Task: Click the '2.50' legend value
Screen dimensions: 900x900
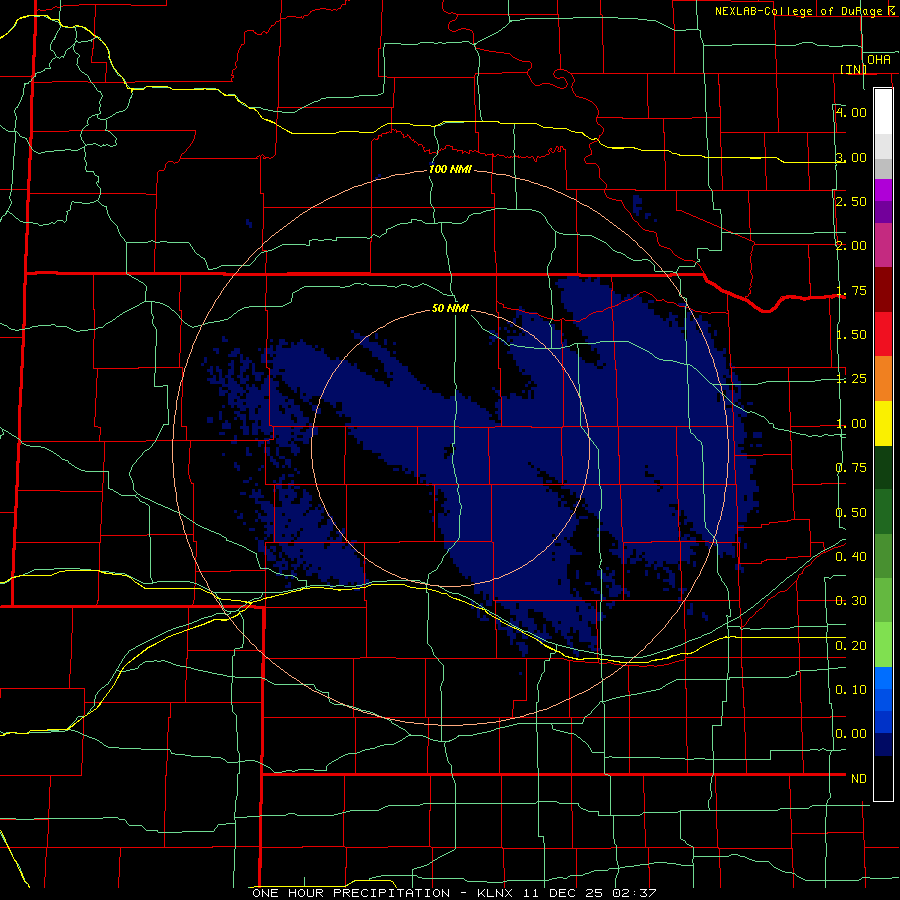Action: [851, 201]
